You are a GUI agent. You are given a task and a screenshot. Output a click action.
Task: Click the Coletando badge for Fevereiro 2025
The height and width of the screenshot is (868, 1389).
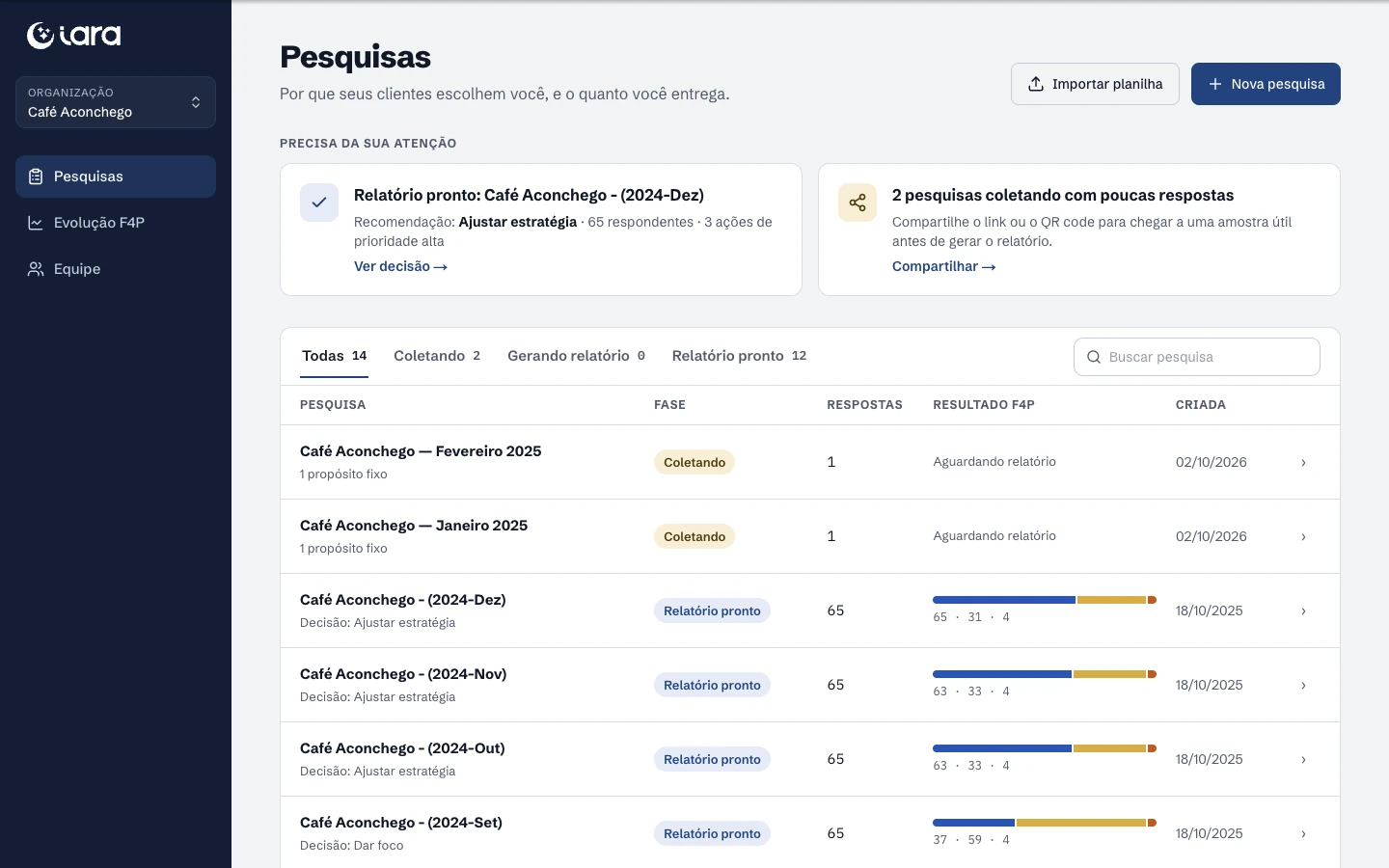point(694,462)
